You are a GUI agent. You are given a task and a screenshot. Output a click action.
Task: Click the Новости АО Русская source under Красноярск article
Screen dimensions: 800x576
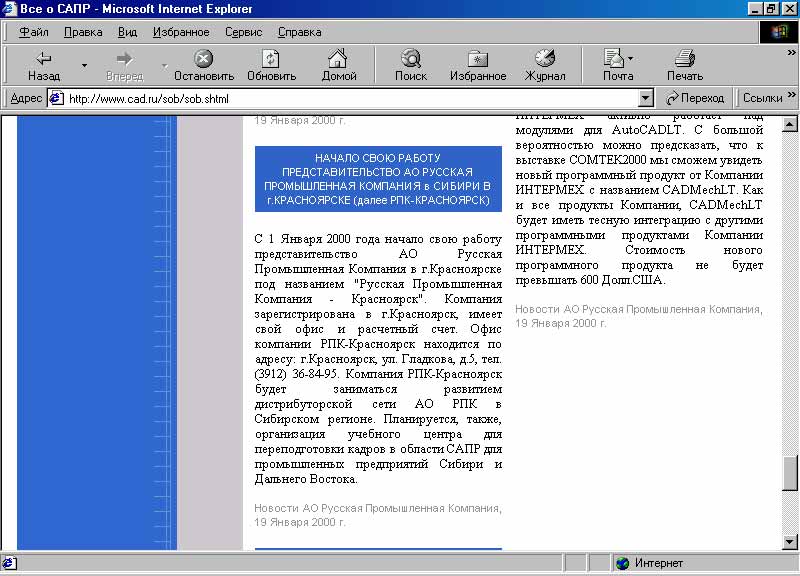coord(378,515)
